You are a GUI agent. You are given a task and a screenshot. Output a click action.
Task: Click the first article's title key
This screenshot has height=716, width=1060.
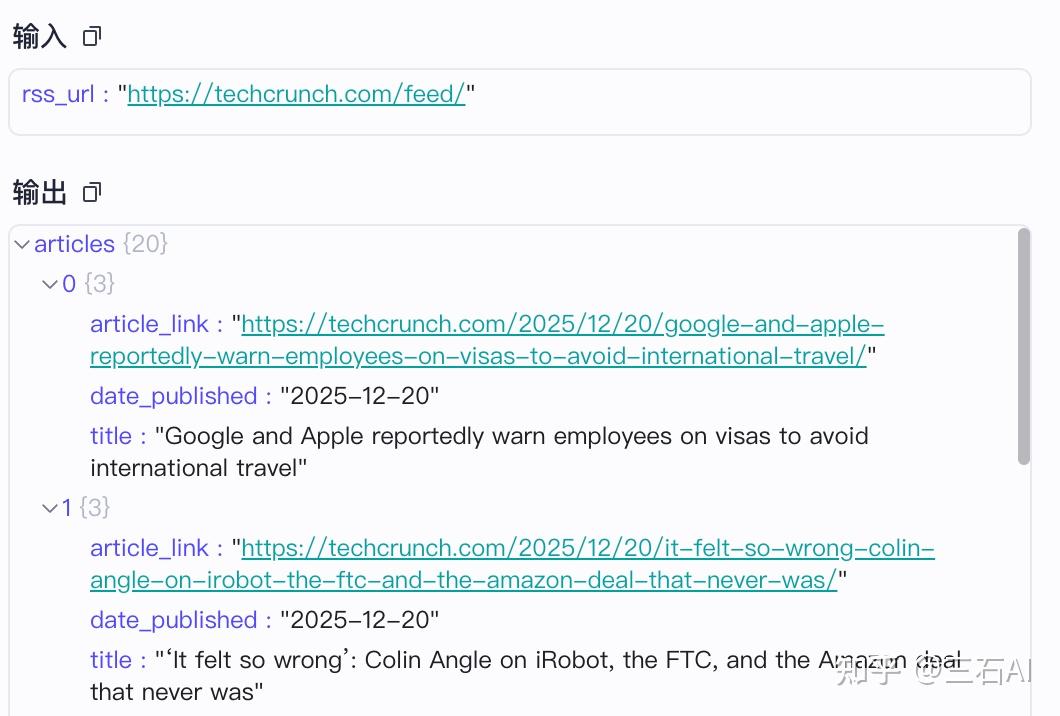coord(110,436)
